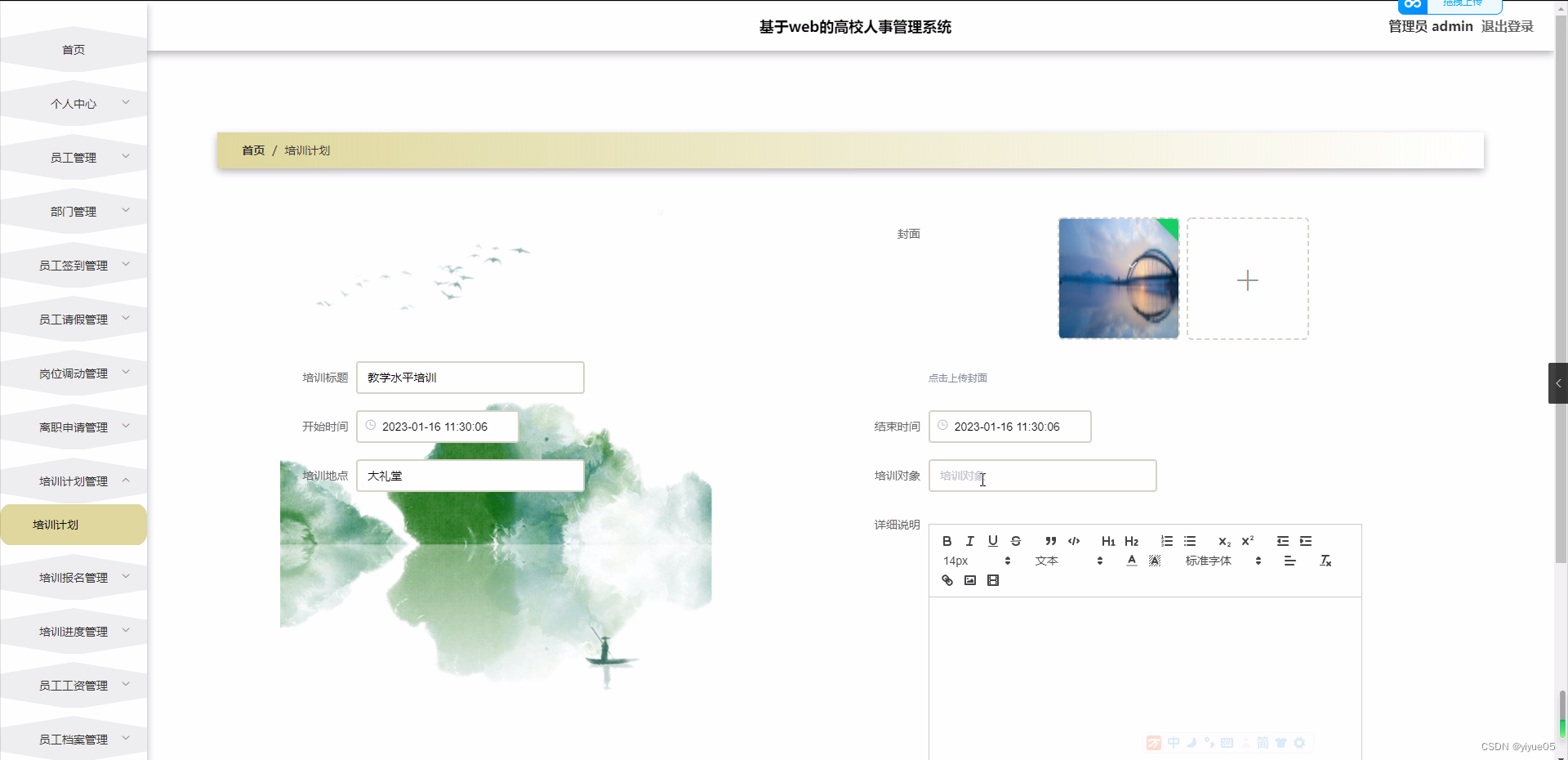Open the text alignment option

pyautogui.click(x=1290, y=561)
